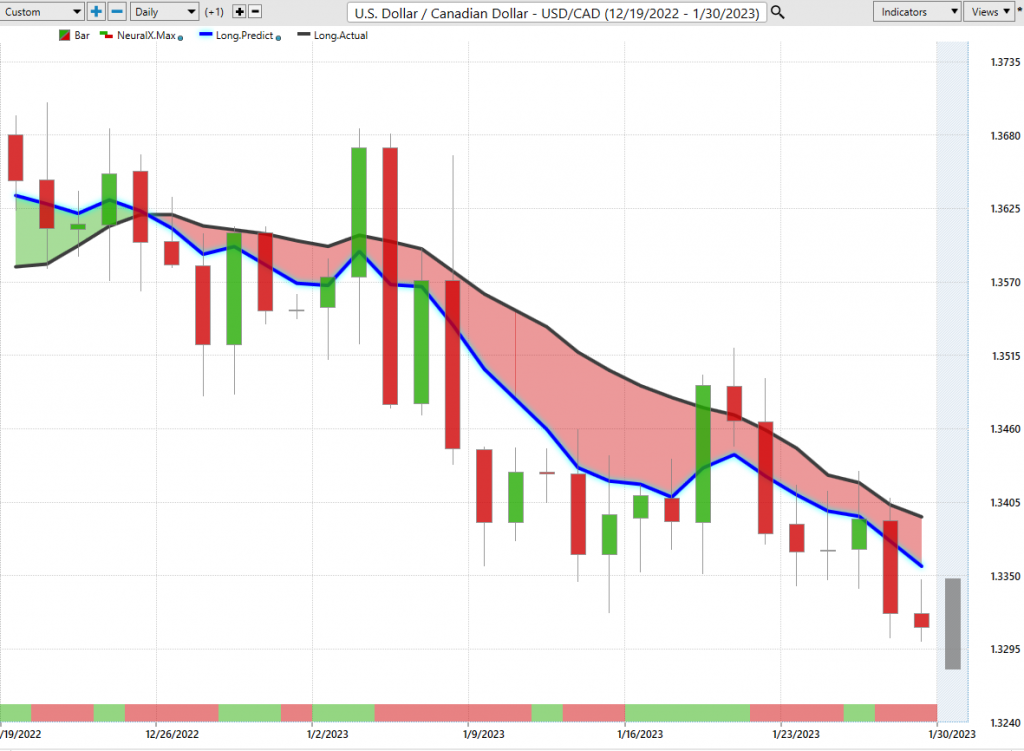Image resolution: width=1024 pixels, height=751 pixels.
Task: Click the magnifying glass search icon
Action: (777, 12)
